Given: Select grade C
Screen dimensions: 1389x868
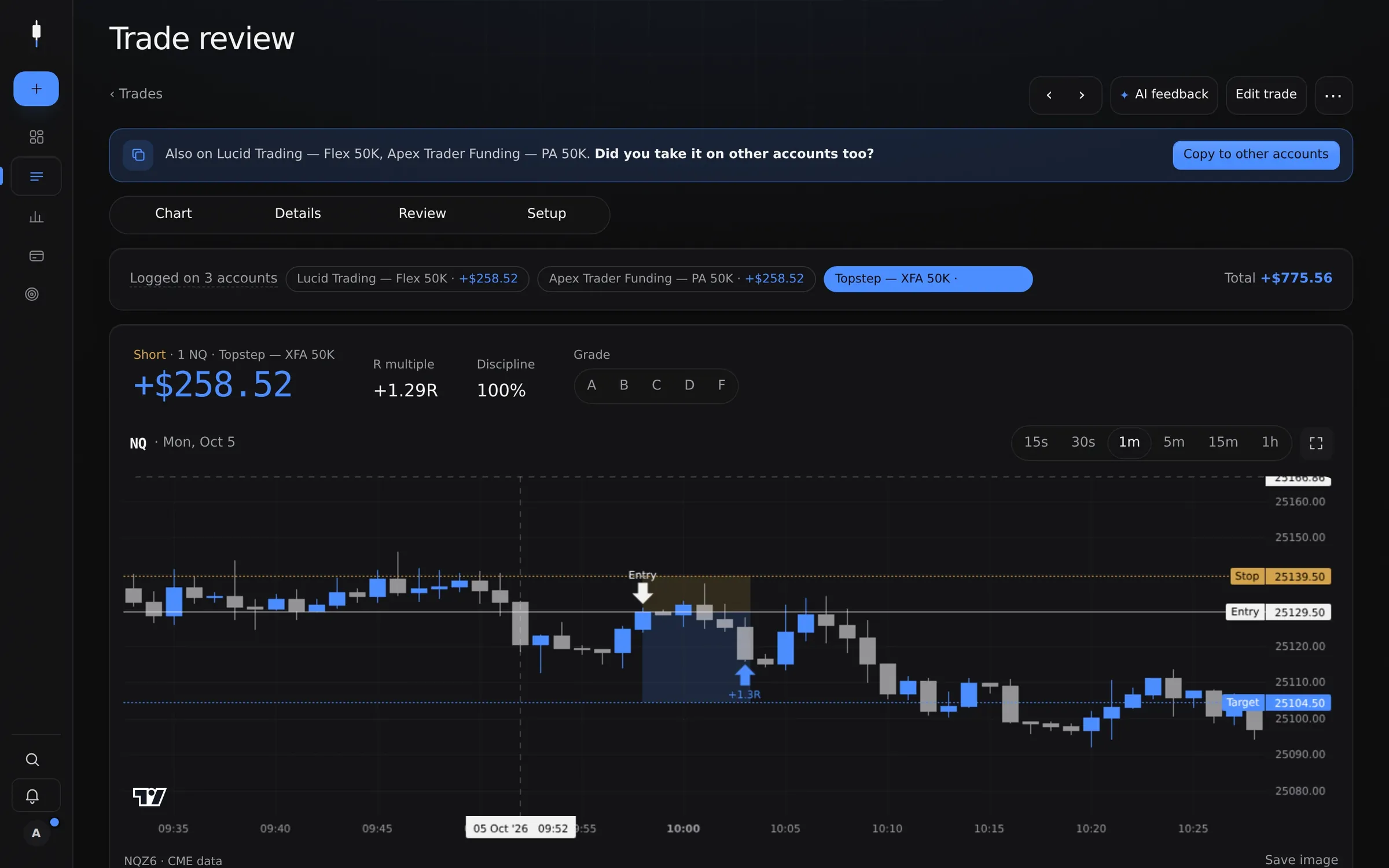Looking at the screenshot, I should point(656,385).
